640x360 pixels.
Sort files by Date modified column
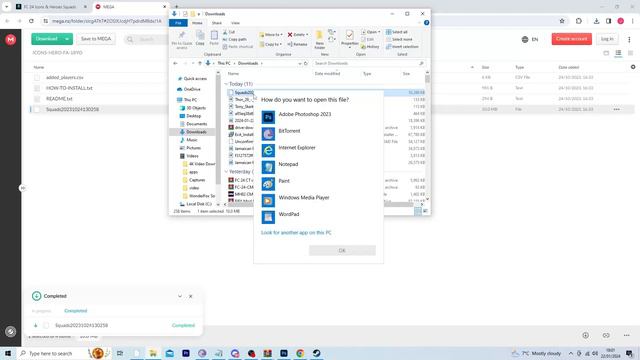[x=327, y=73]
